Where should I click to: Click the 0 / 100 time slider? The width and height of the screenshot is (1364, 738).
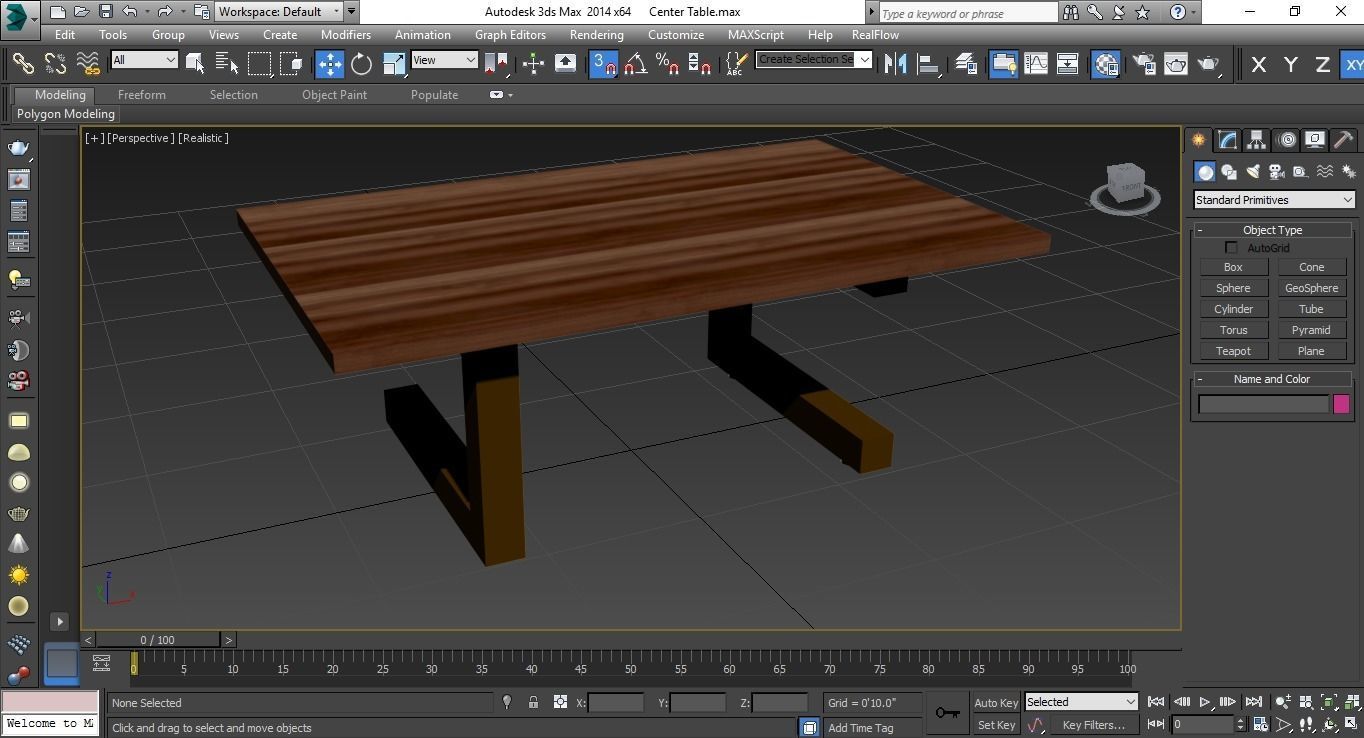coord(158,640)
